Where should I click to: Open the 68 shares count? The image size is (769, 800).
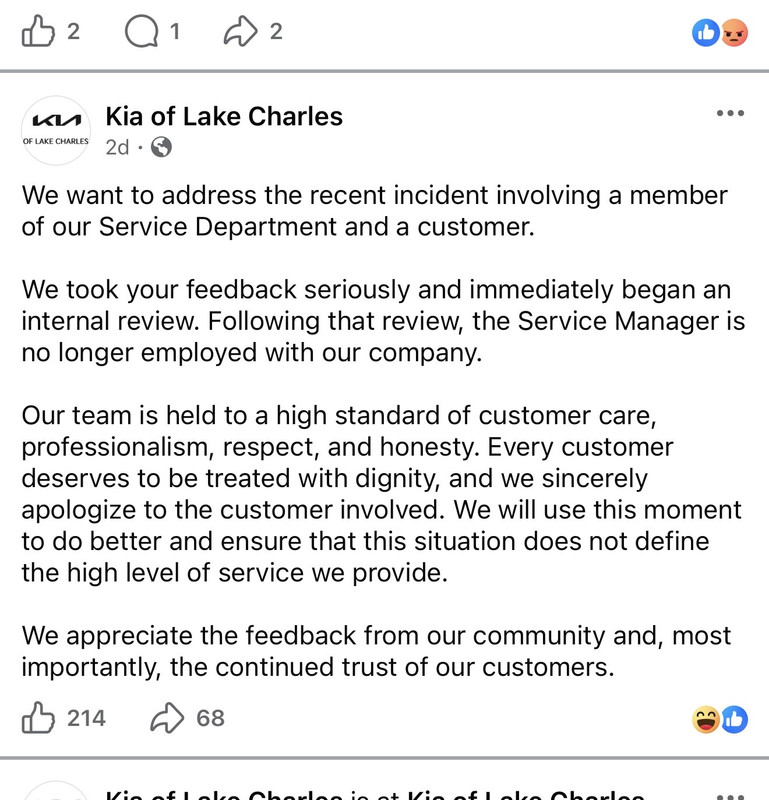point(211,718)
